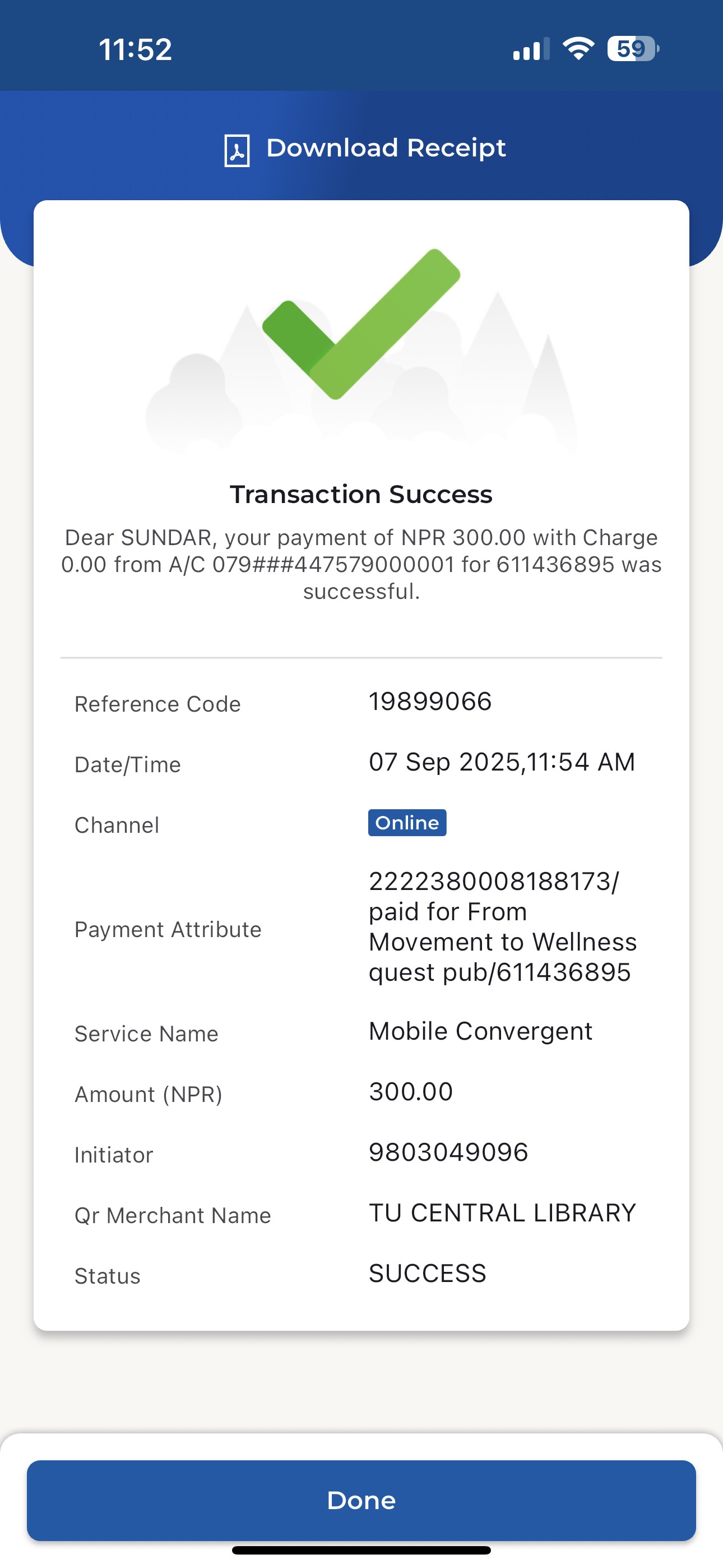The width and height of the screenshot is (723, 1568).
Task: Tap reference code 19899066
Action: click(430, 701)
